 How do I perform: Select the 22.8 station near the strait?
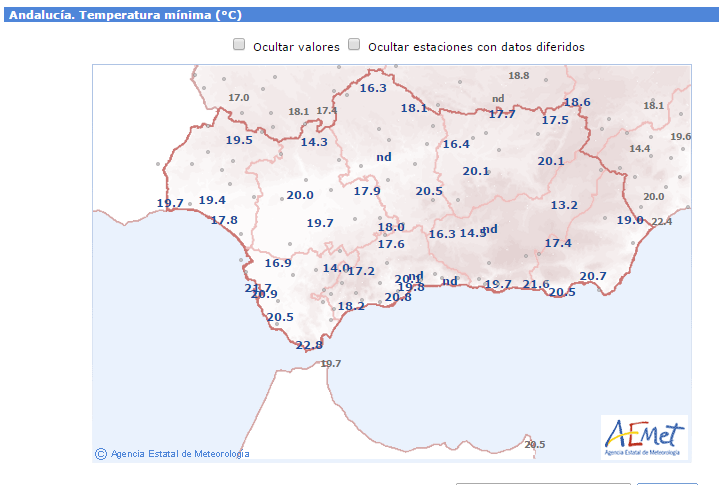(x=309, y=345)
